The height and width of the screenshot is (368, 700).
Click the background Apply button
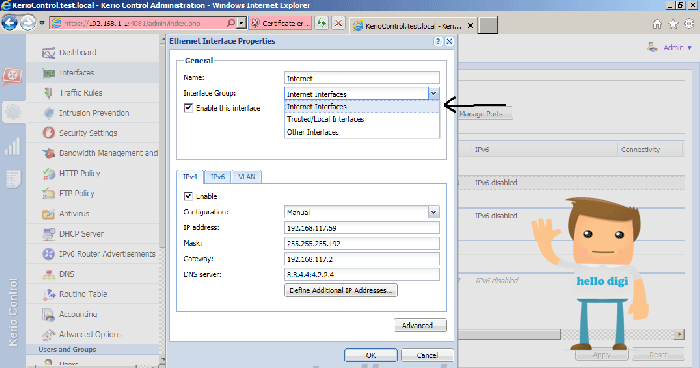click(601, 355)
